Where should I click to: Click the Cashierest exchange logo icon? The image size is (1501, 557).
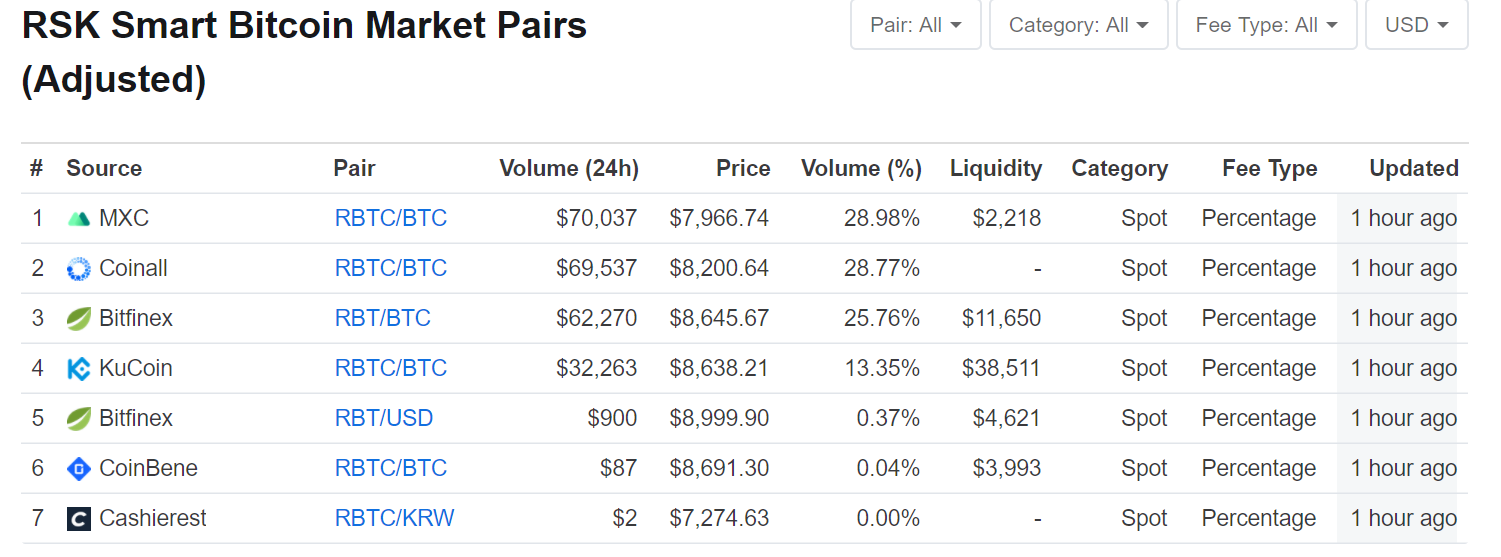pyautogui.click(x=79, y=519)
